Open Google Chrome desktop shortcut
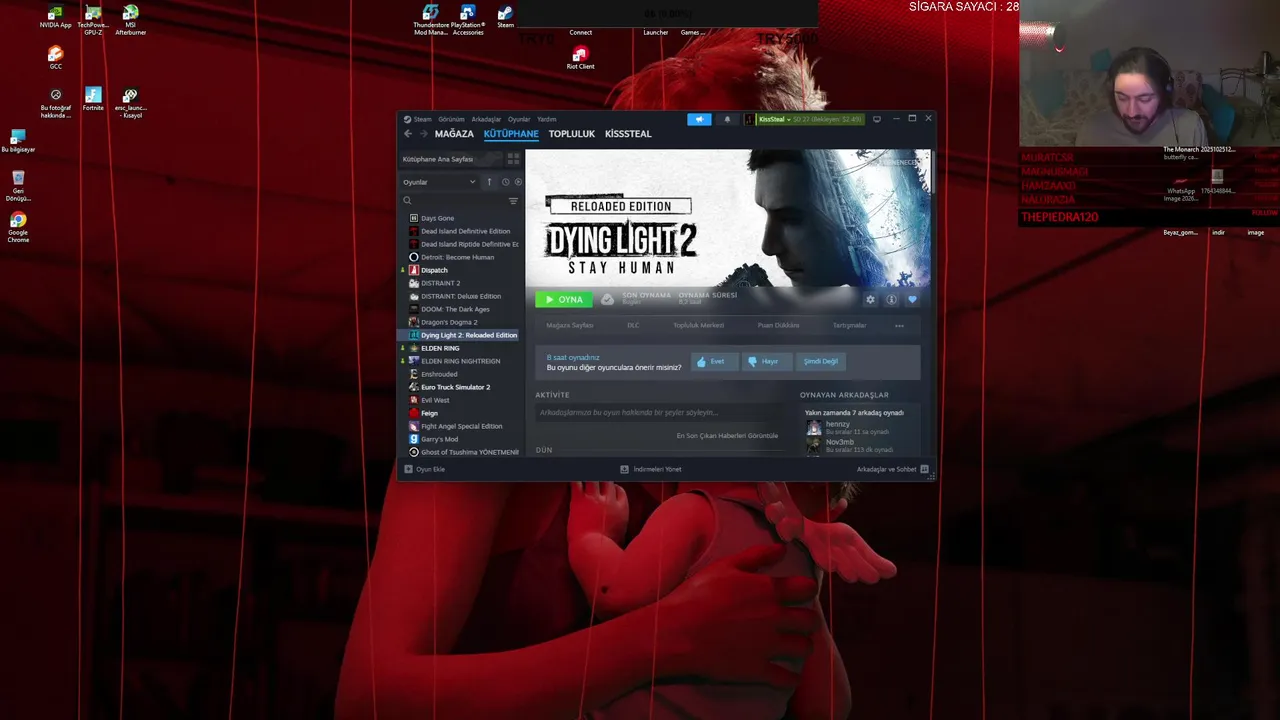This screenshot has width=1280, height=720. 18,227
